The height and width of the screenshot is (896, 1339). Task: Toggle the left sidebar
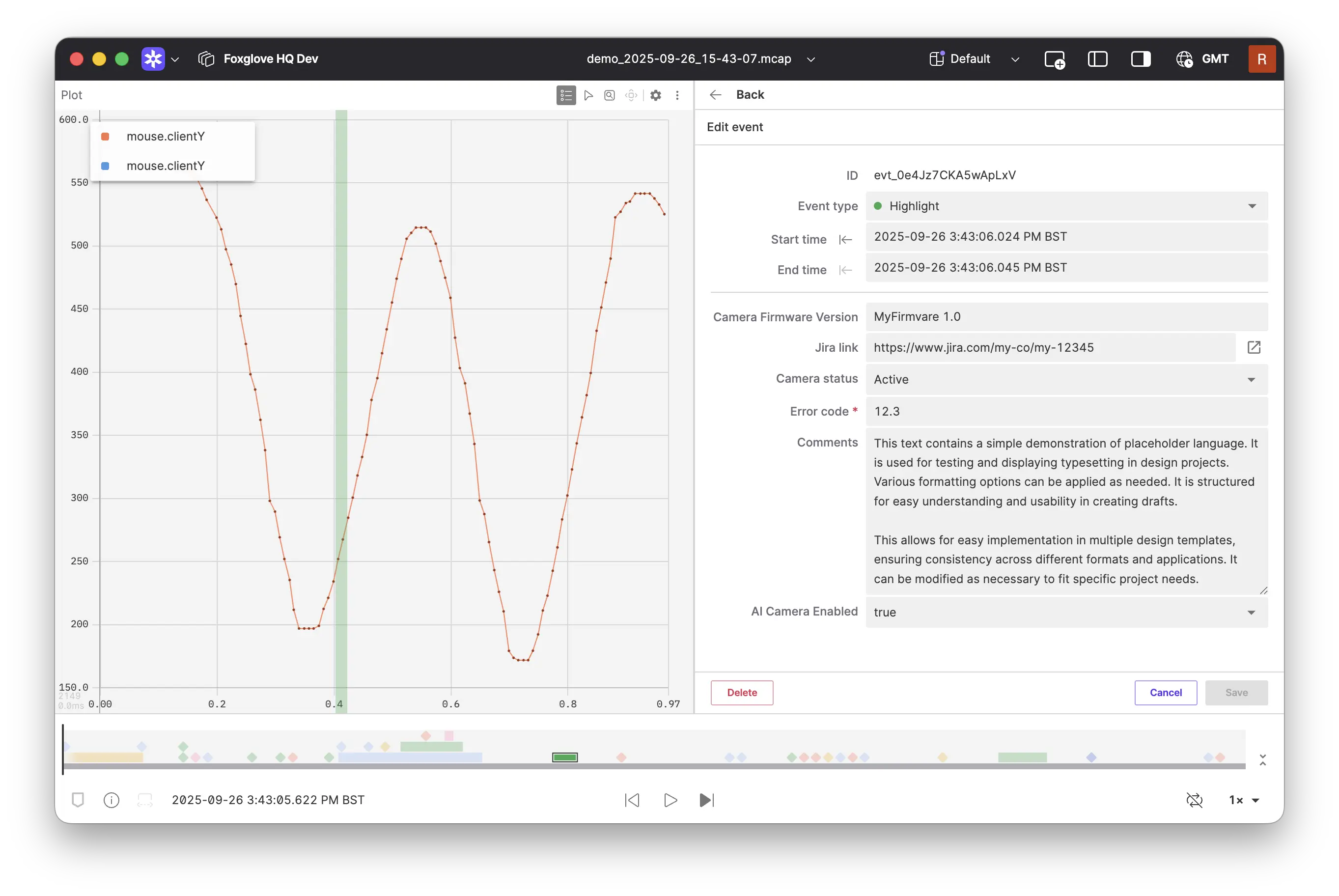pyautogui.click(x=1097, y=59)
